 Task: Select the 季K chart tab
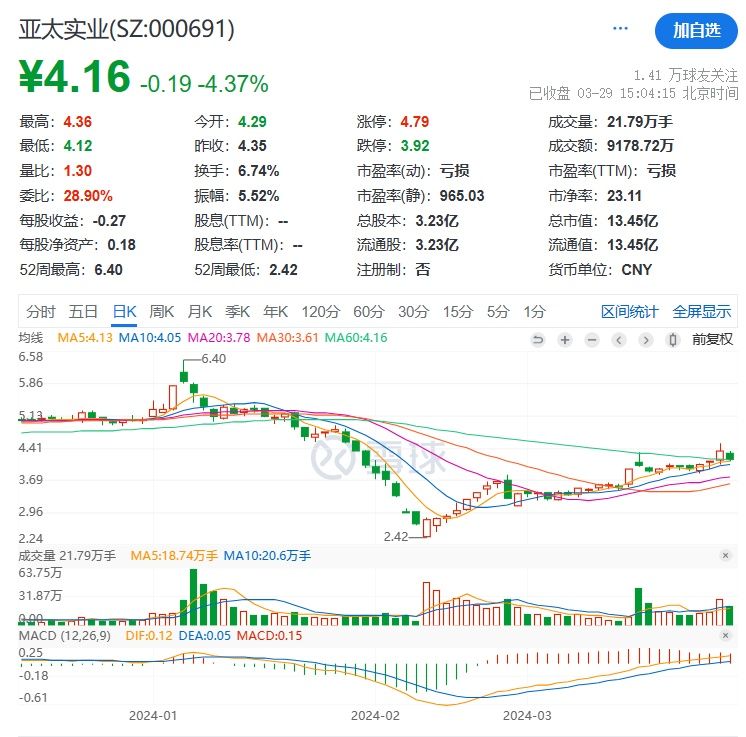[237, 312]
